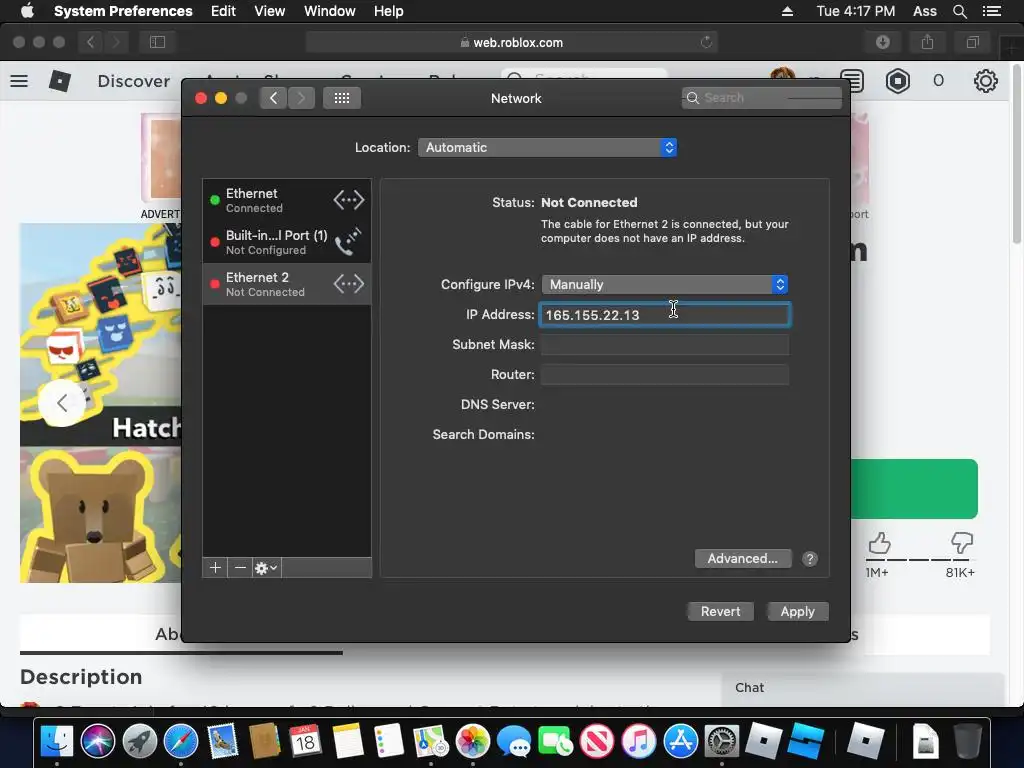
Task: Open Network help question mark
Action: tap(810, 559)
